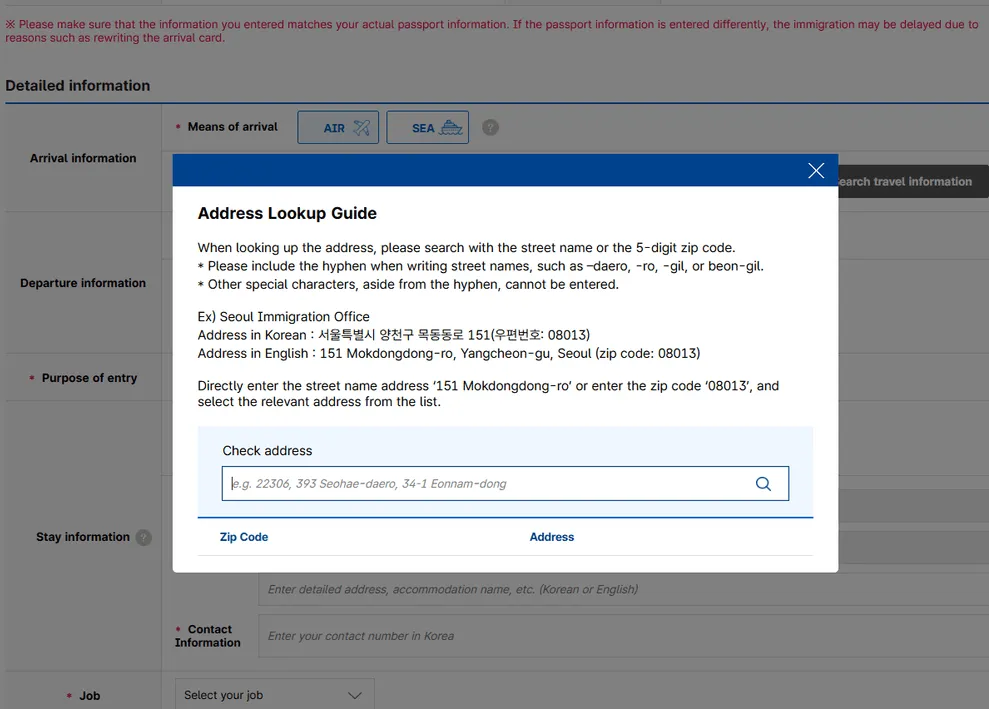Open the Select your job dropdown
Viewport: 989px width, 709px height.
[274, 694]
